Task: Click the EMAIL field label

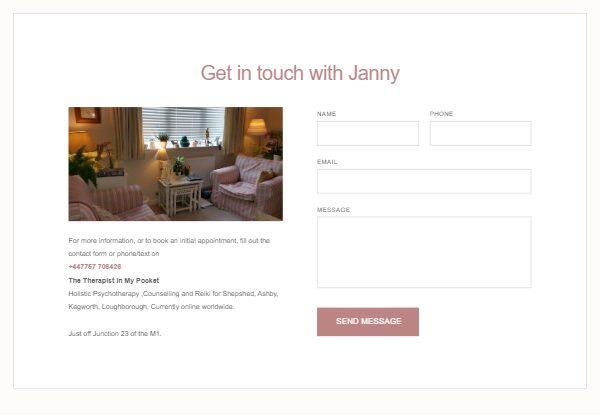Action: coord(327,162)
